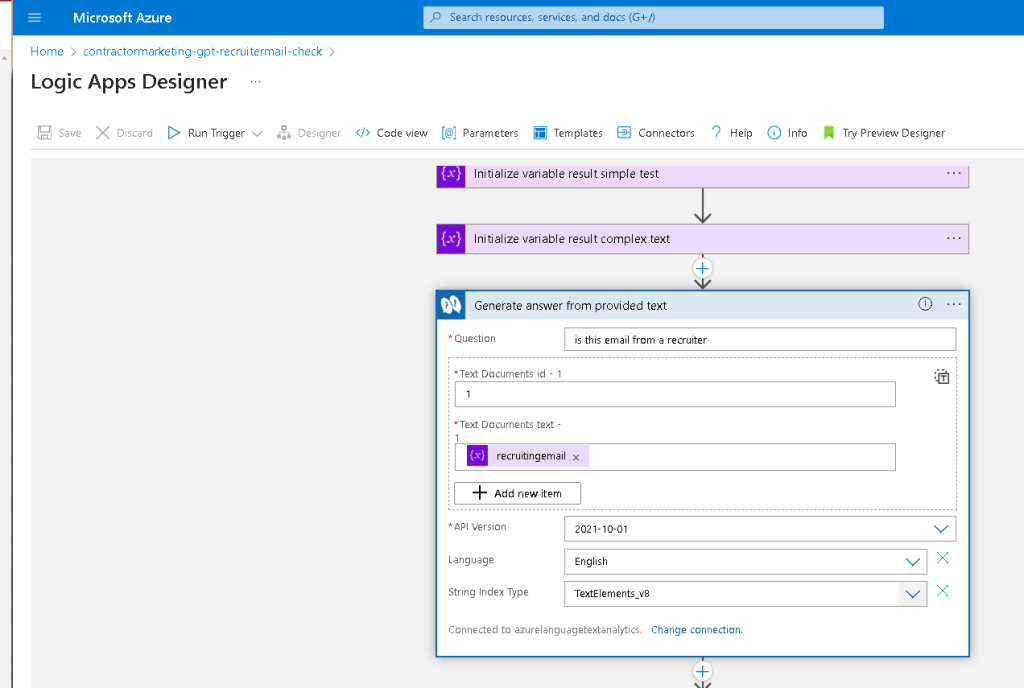Select the recruitingemail variable token
This screenshot has height=688, width=1024.
(x=526, y=456)
